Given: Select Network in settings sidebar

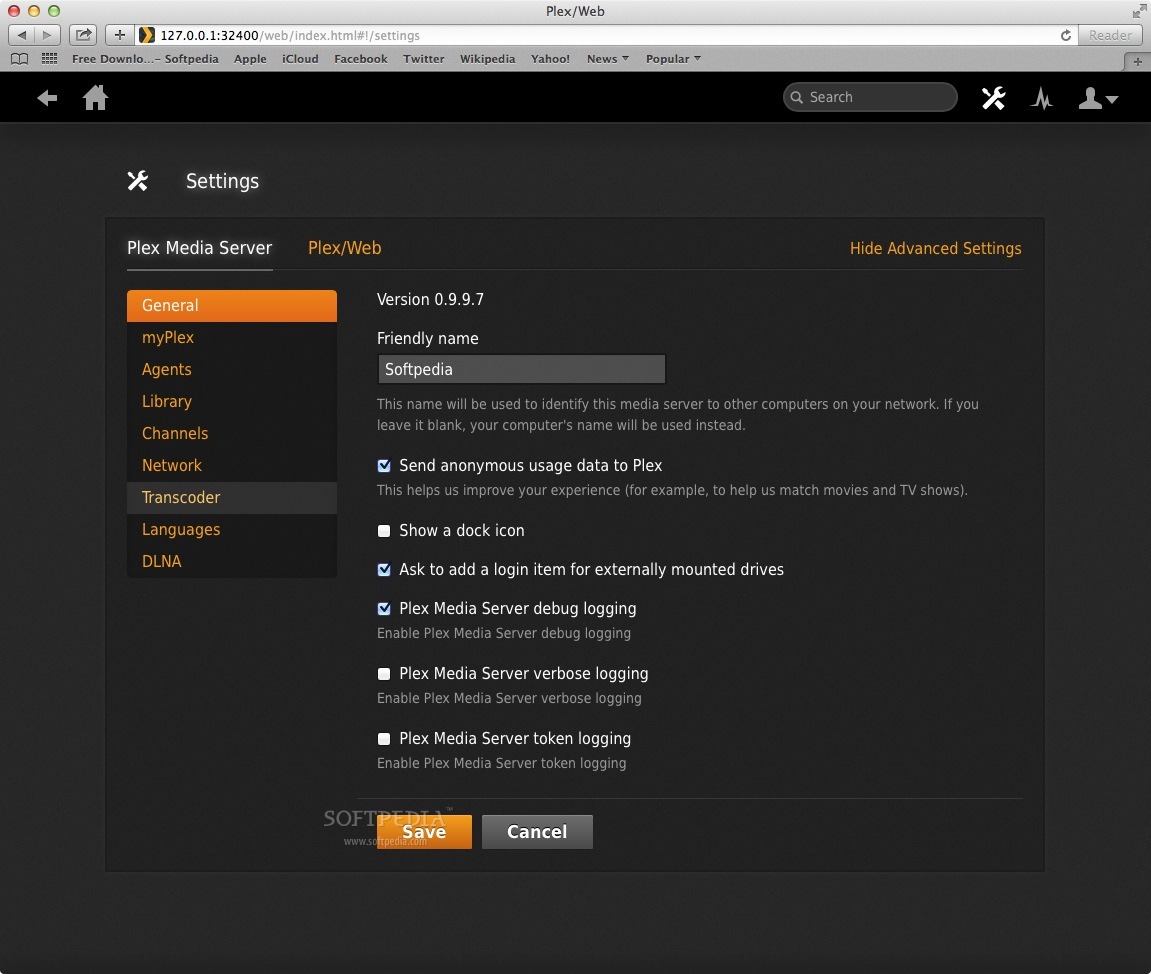Looking at the screenshot, I should (232, 465).
